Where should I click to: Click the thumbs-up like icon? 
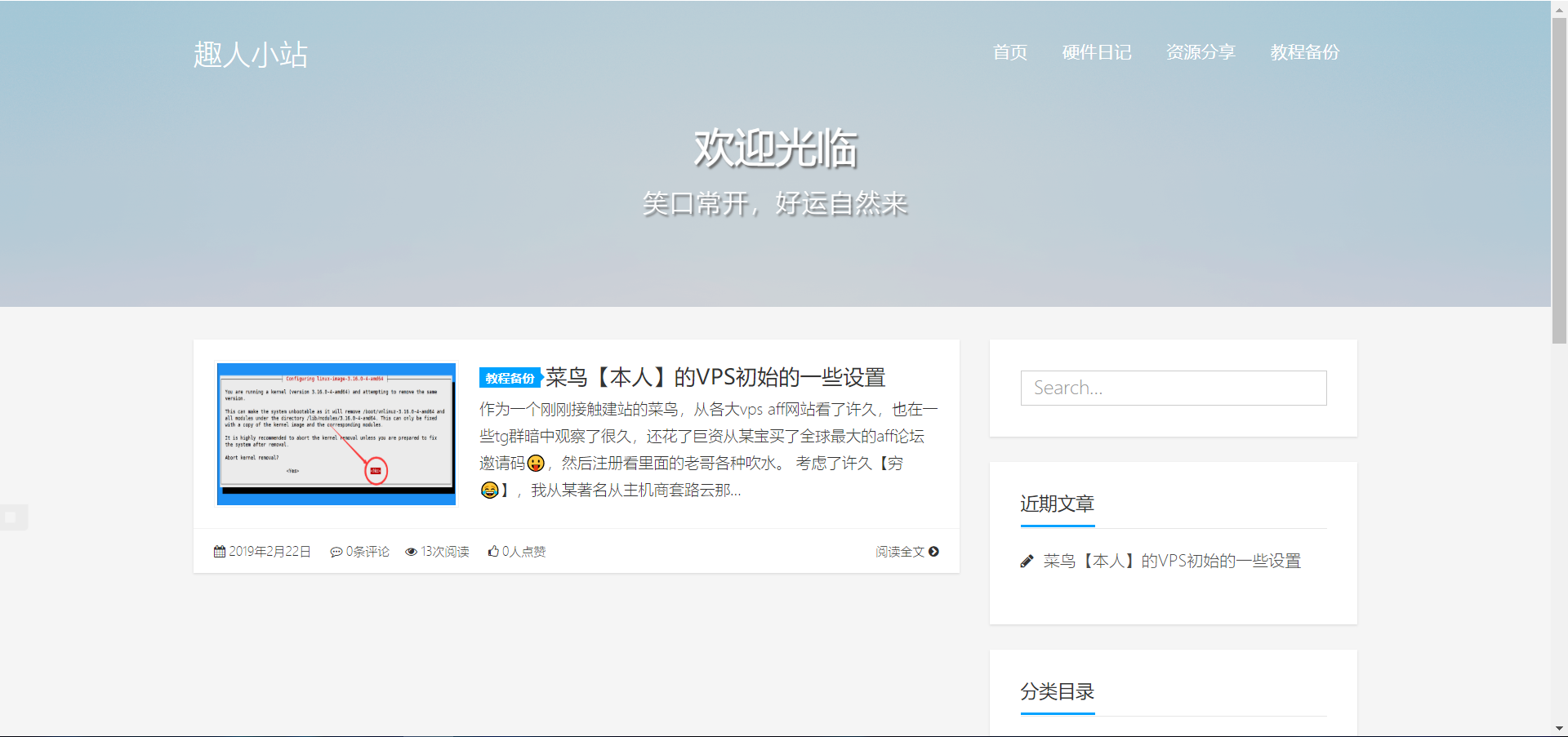click(493, 552)
